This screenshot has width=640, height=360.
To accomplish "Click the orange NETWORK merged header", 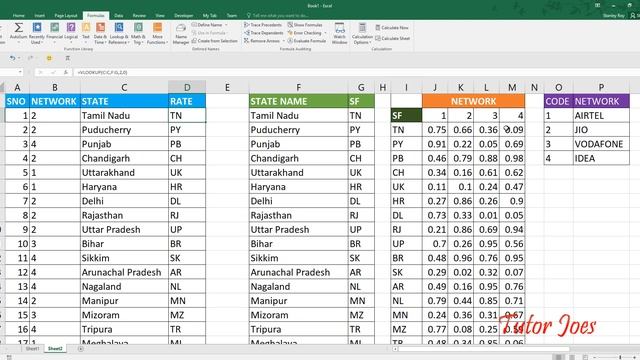I will [473, 101].
